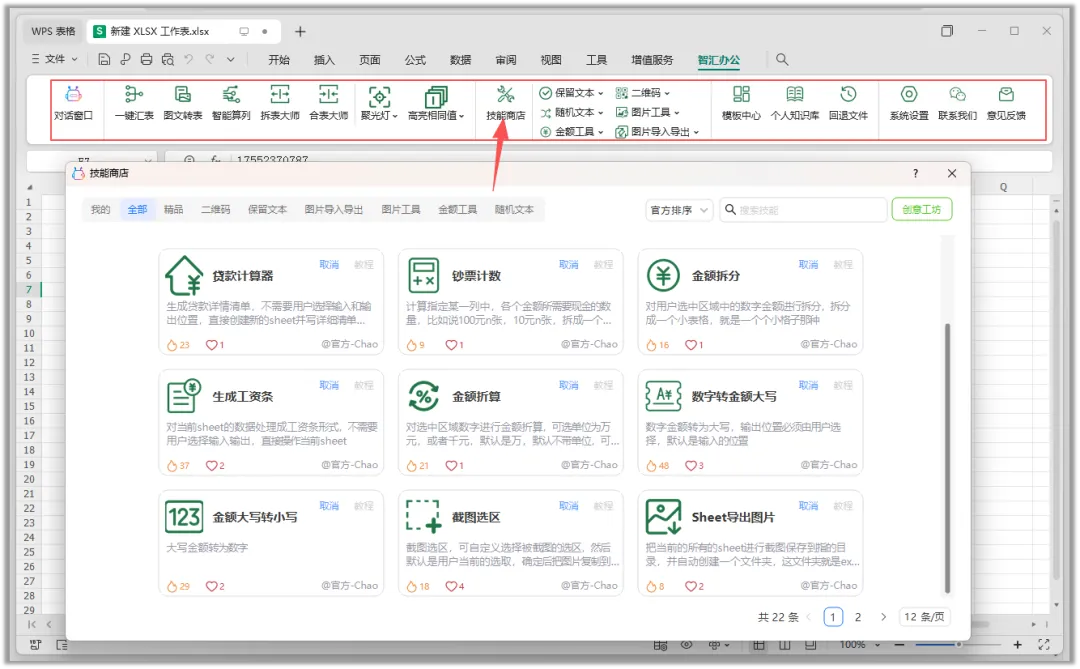Click the 金额拆分 yen icon
Viewport: 1080px width, 669px height.
[x=663, y=276]
